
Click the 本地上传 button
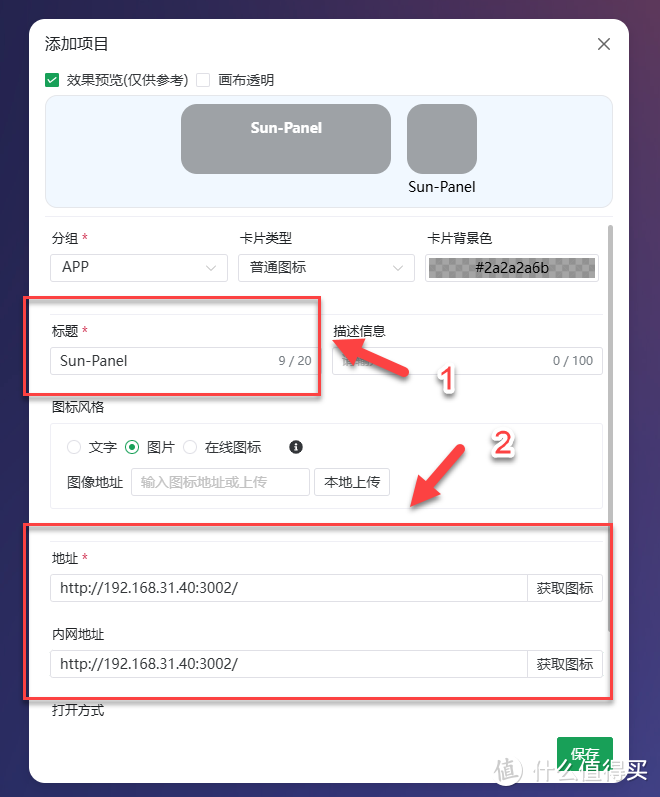coord(352,482)
